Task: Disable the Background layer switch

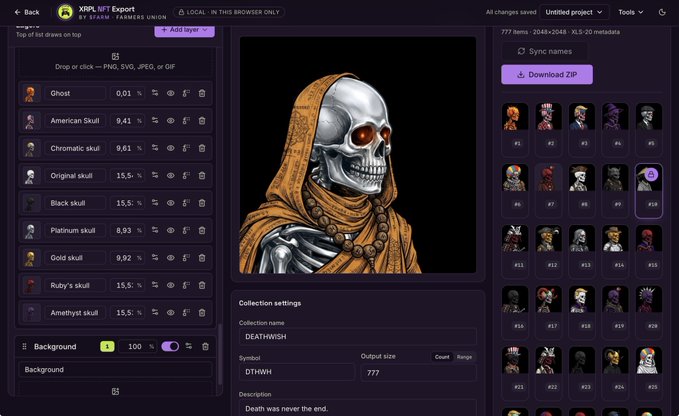Action: point(170,346)
